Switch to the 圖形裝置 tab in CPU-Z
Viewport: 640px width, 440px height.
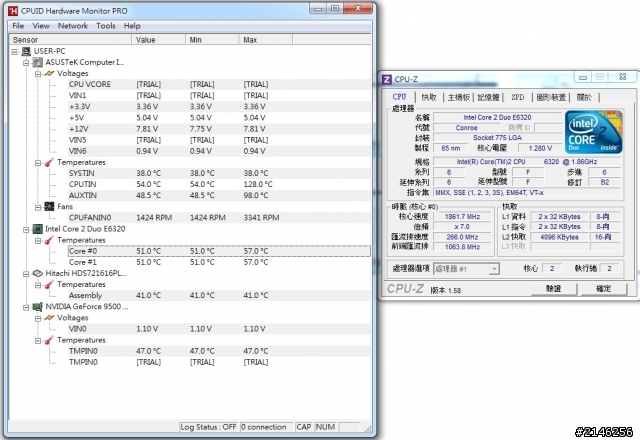click(551, 97)
